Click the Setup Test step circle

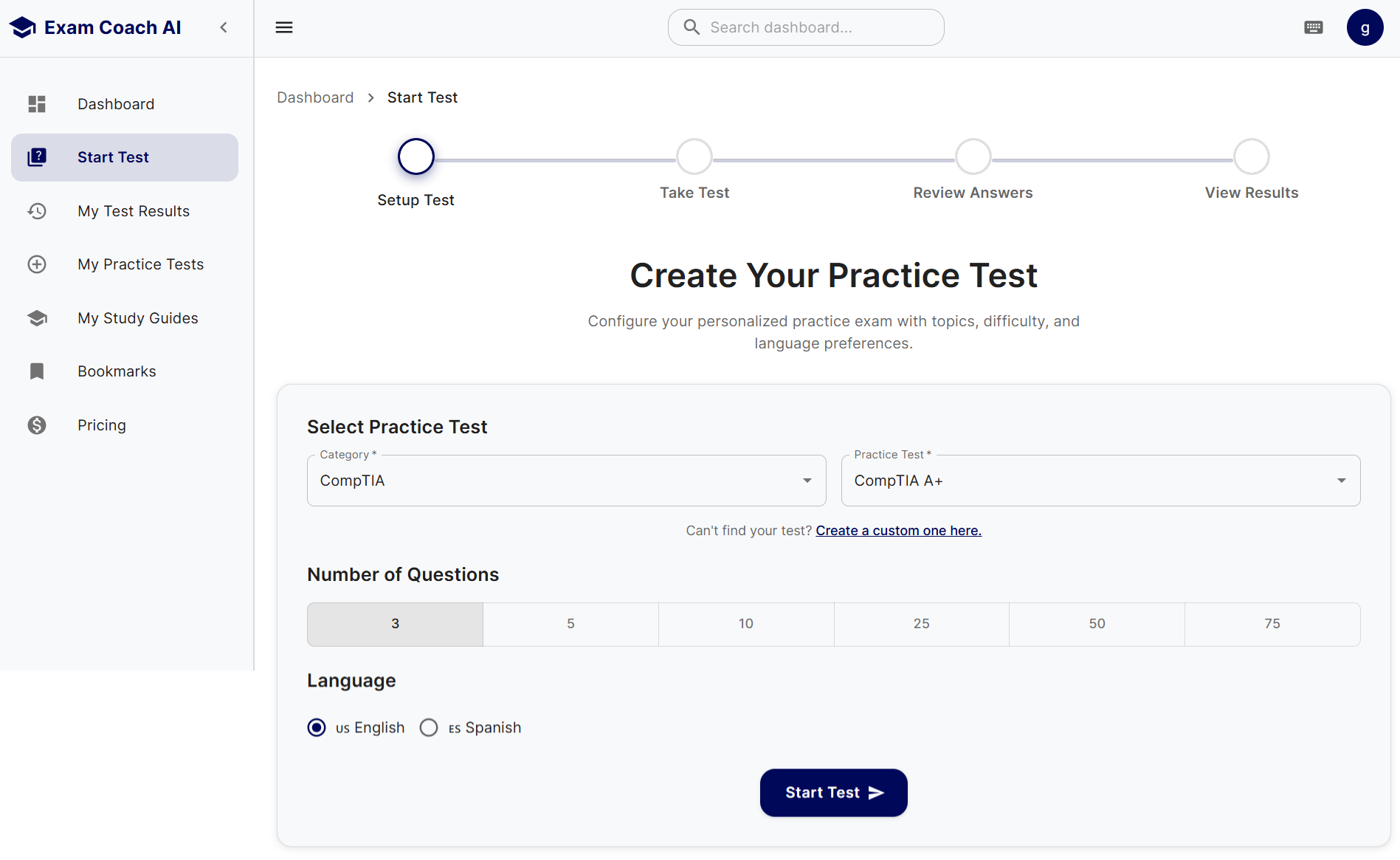coord(416,156)
